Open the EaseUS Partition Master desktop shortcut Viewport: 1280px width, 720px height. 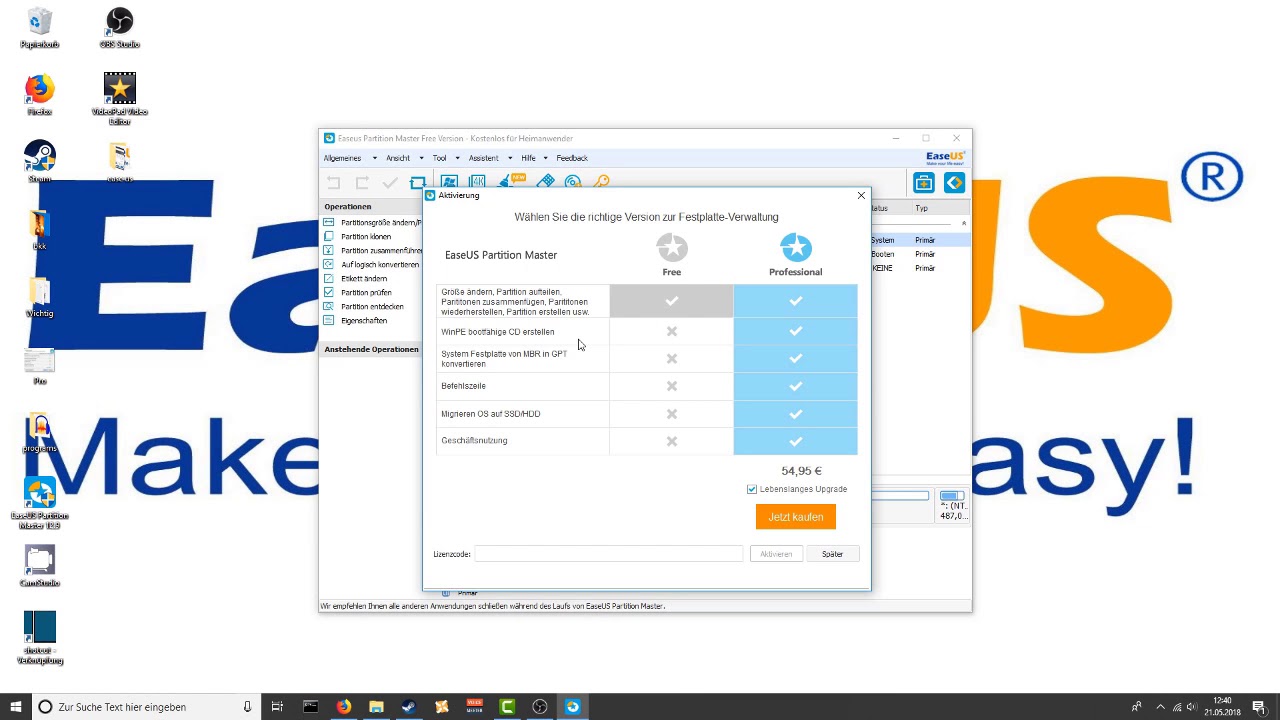point(40,504)
